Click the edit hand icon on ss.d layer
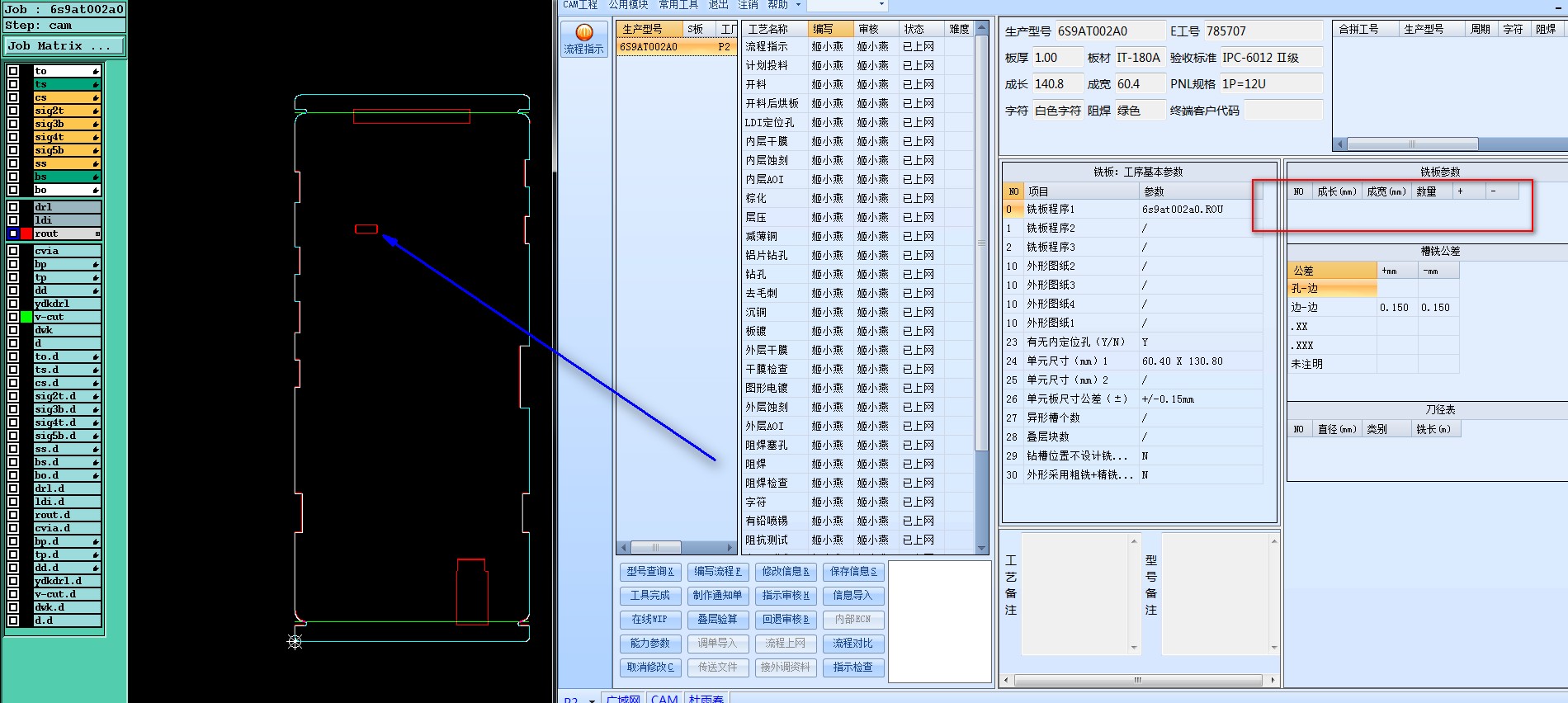Screen dimensions: 1568x703 tap(96, 449)
